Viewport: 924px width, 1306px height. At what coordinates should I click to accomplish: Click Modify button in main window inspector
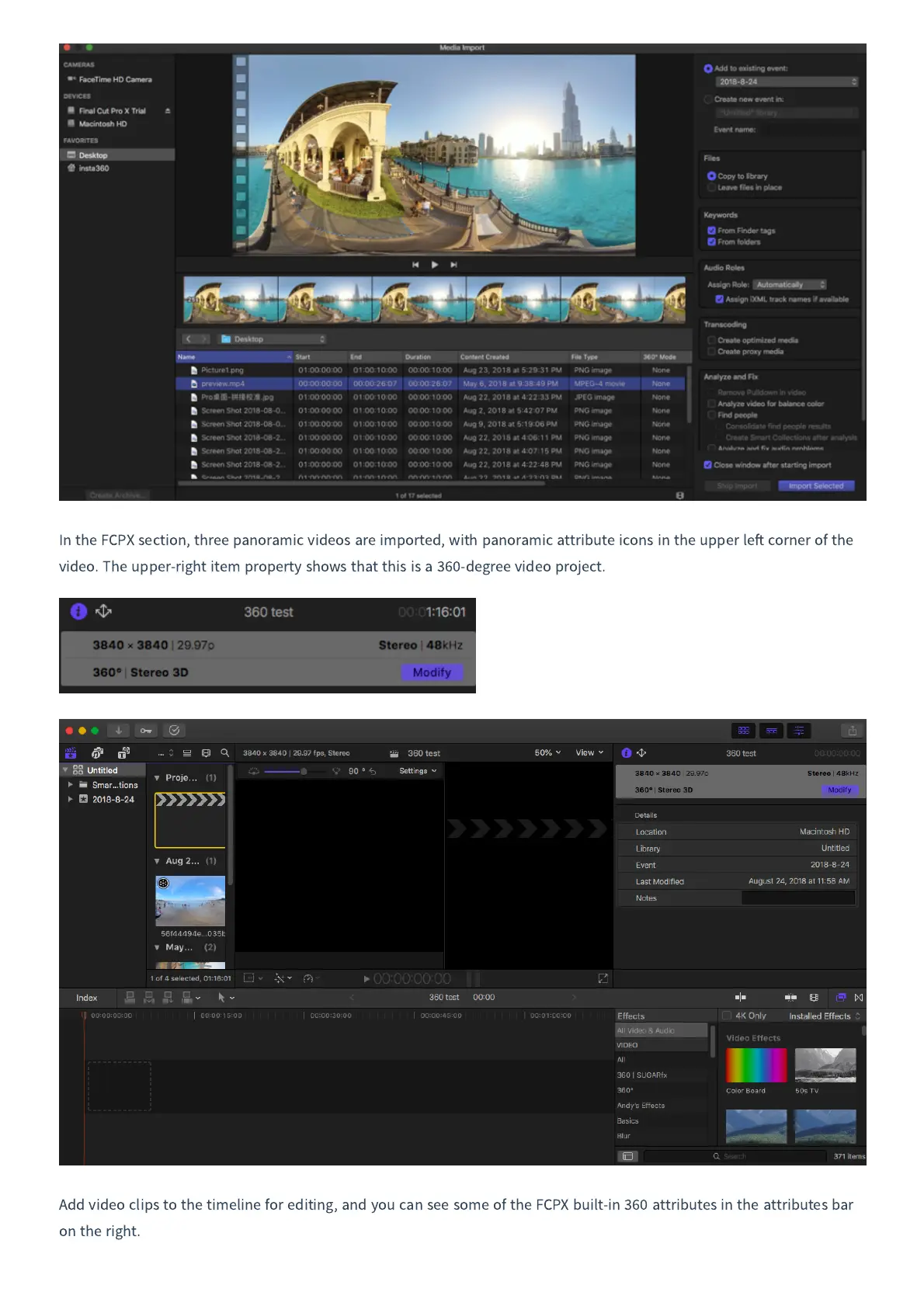pos(839,790)
